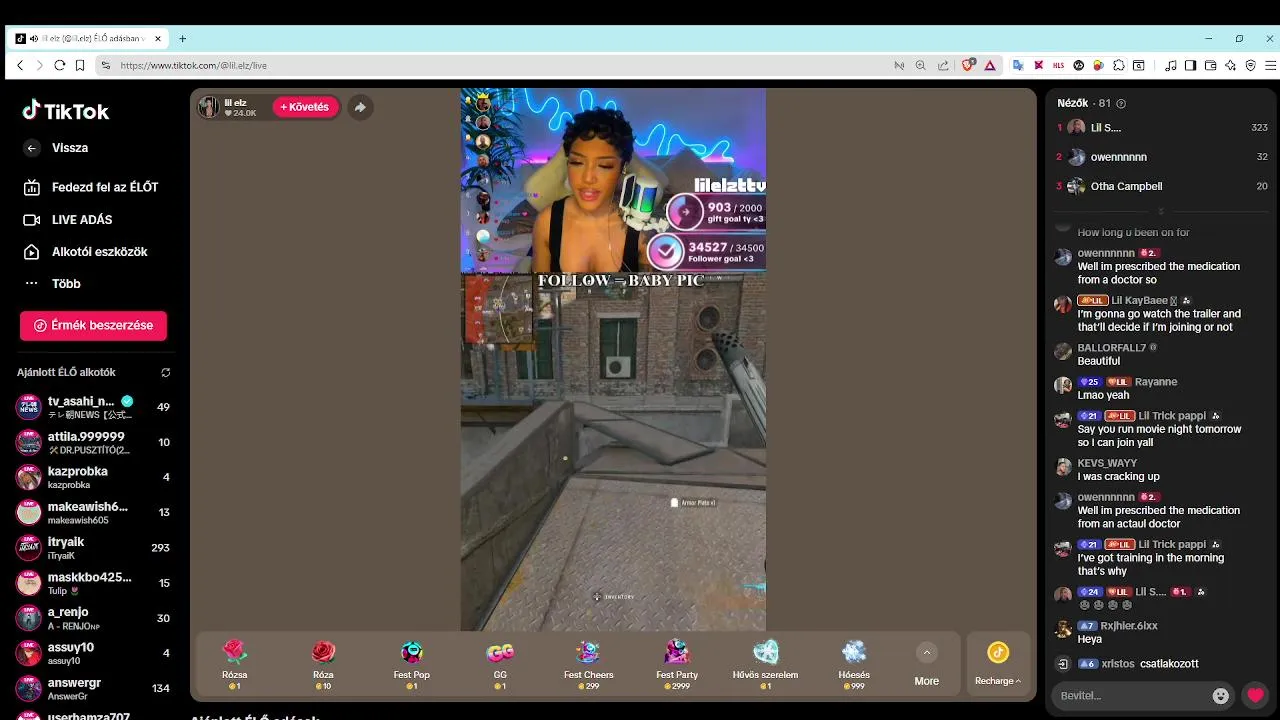Expand the Recharge coin menu
Screen dimensions: 1280x720
[998, 665]
